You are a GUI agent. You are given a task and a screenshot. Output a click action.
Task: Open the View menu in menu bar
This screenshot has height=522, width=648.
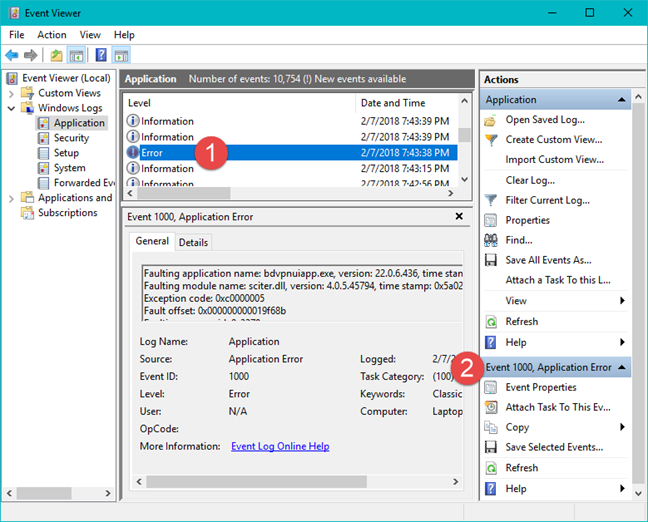click(x=90, y=35)
